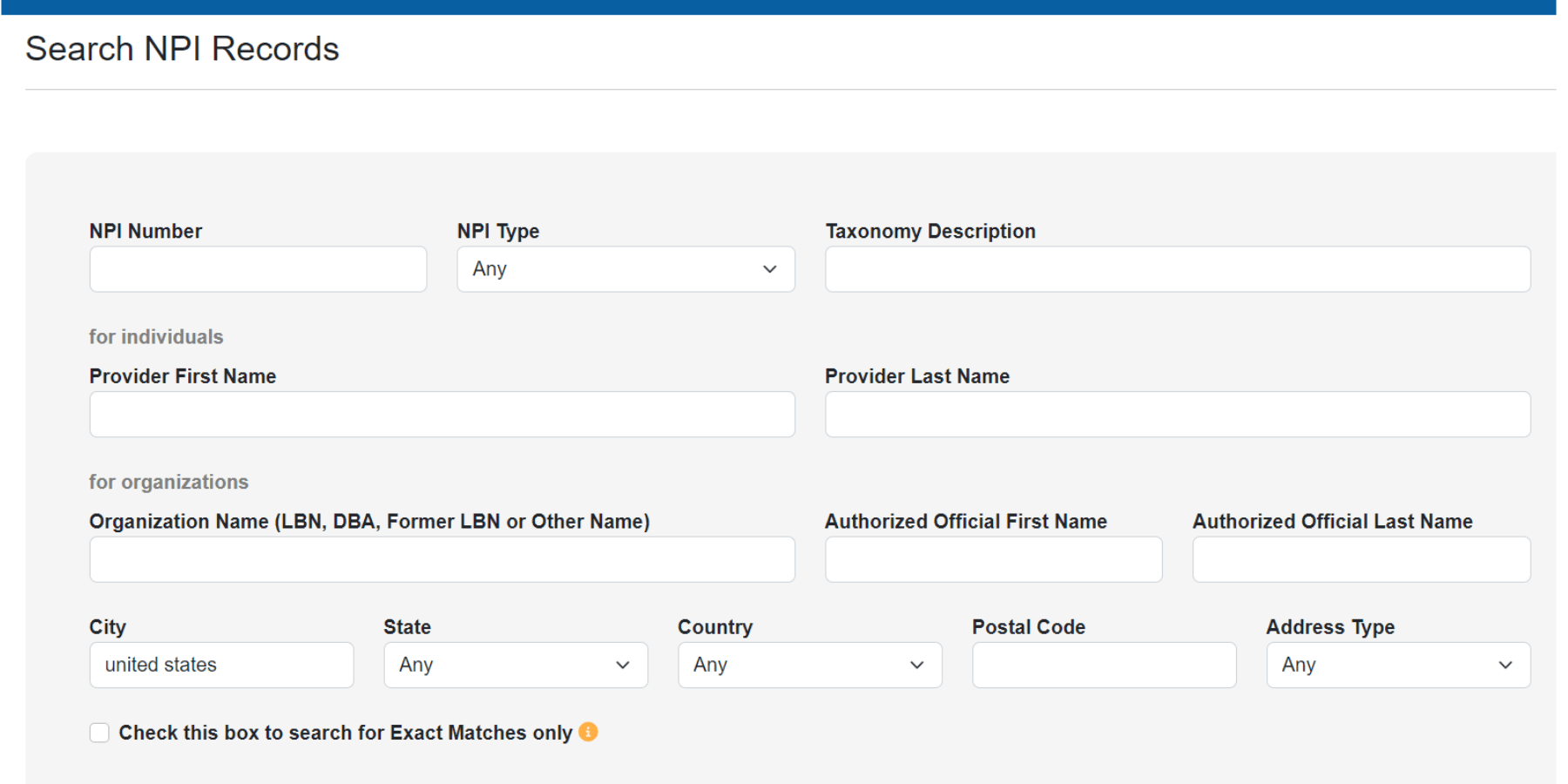Expand the Address Type dropdown
This screenshot has width=1568, height=784.
1397,665
